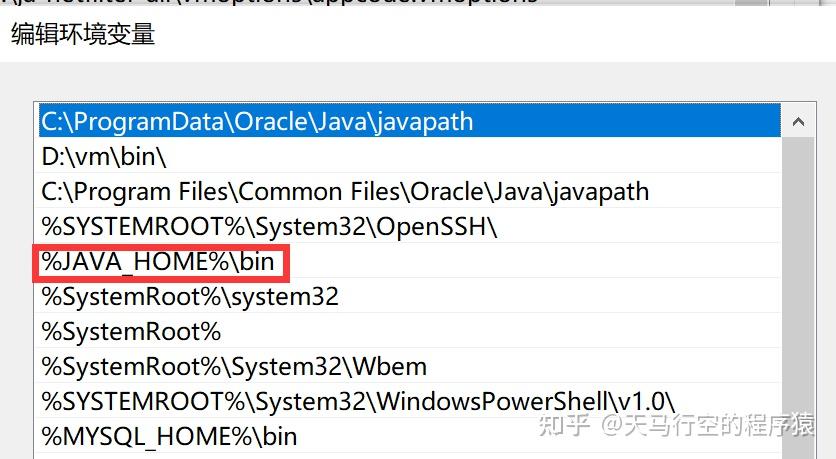Select the C:\ProgramData\Oracle\Java\javapath entry
The height and width of the screenshot is (459, 836).
point(257,121)
